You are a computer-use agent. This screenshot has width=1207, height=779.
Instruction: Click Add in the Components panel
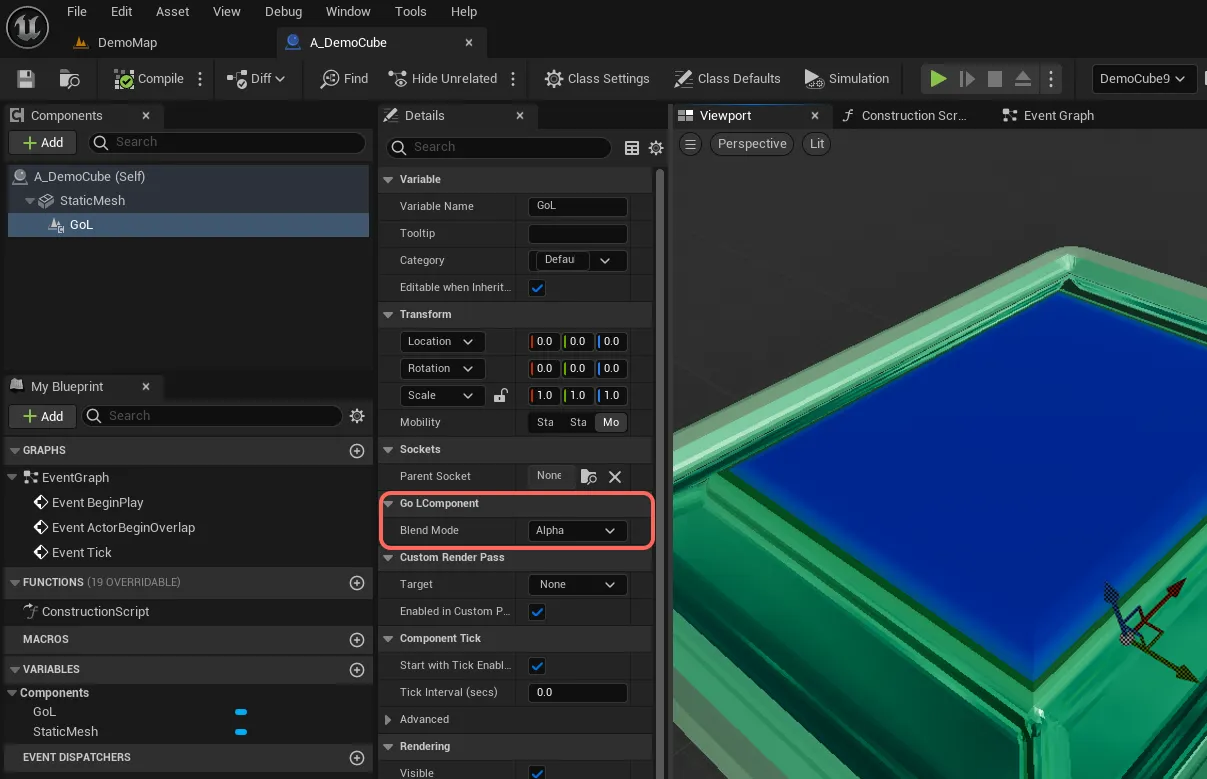pyautogui.click(x=42, y=142)
